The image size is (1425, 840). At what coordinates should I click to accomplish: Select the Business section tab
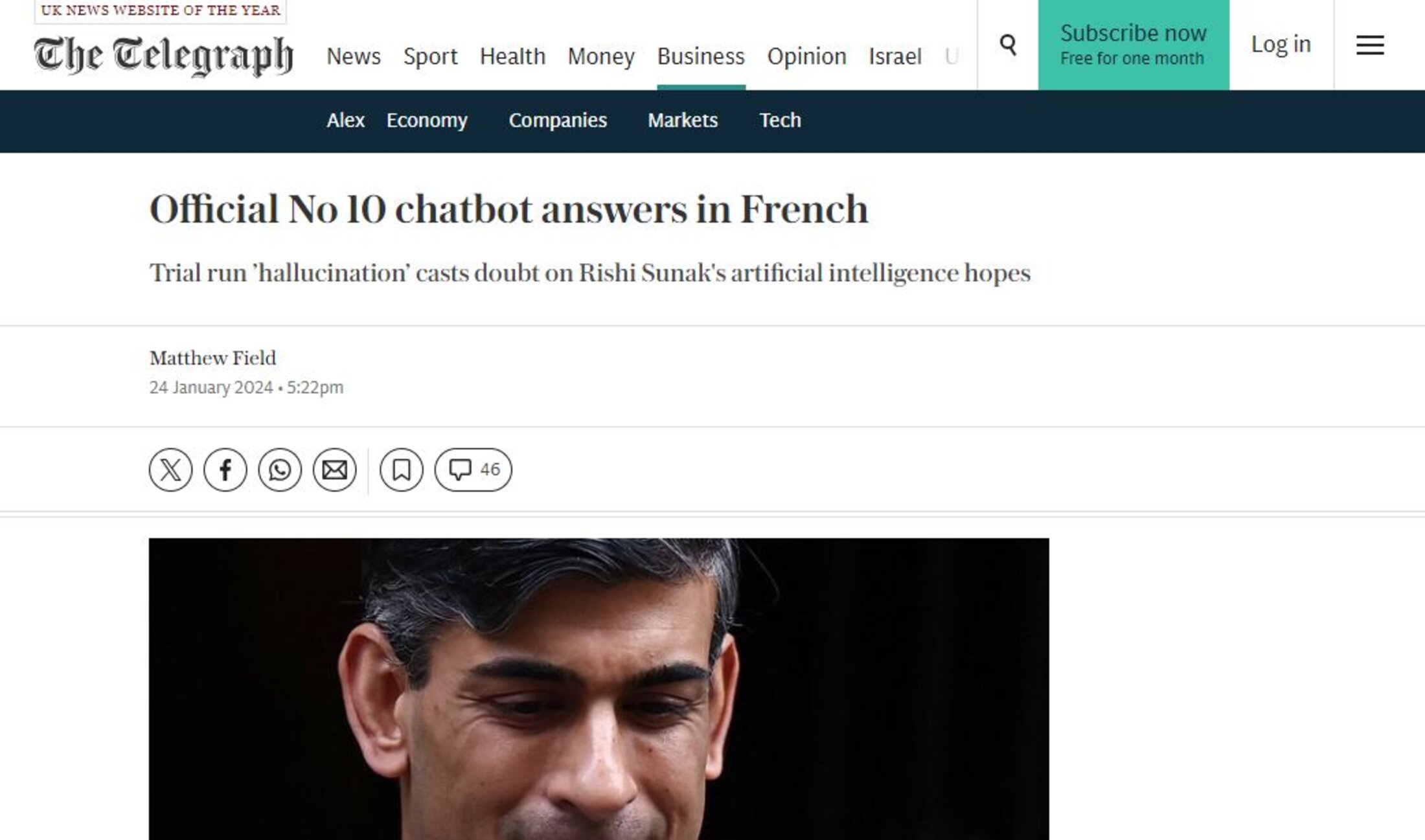point(701,56)
